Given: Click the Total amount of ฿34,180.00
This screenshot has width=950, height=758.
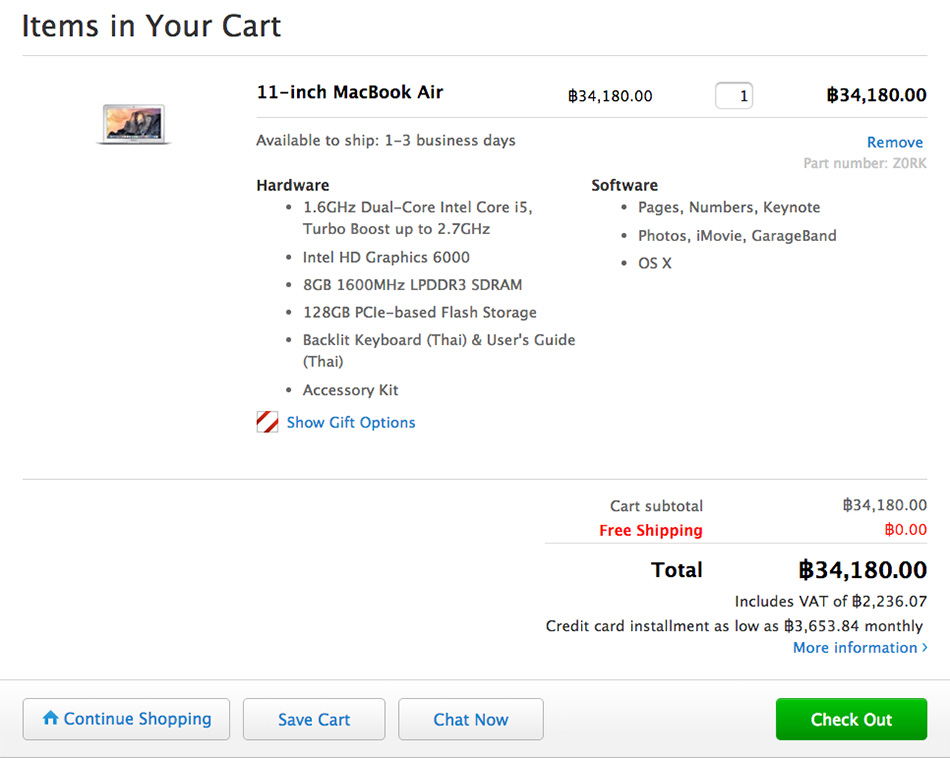Looking at the screenshot, I should point(864,570).
